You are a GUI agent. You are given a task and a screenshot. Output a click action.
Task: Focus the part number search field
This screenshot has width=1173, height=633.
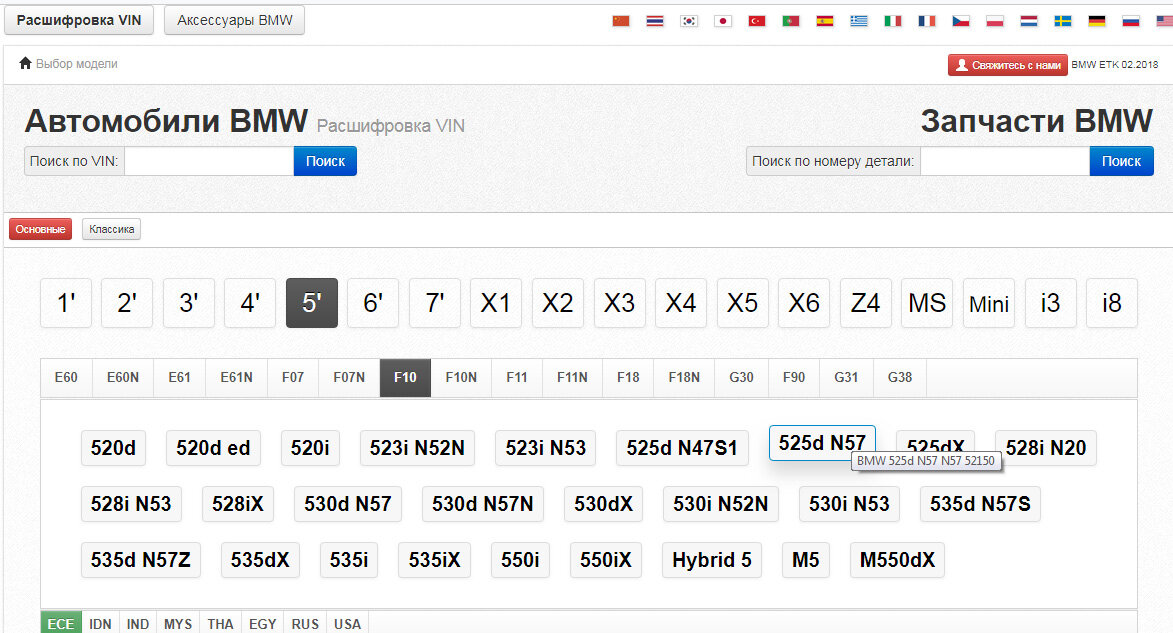pos(1005,161)
